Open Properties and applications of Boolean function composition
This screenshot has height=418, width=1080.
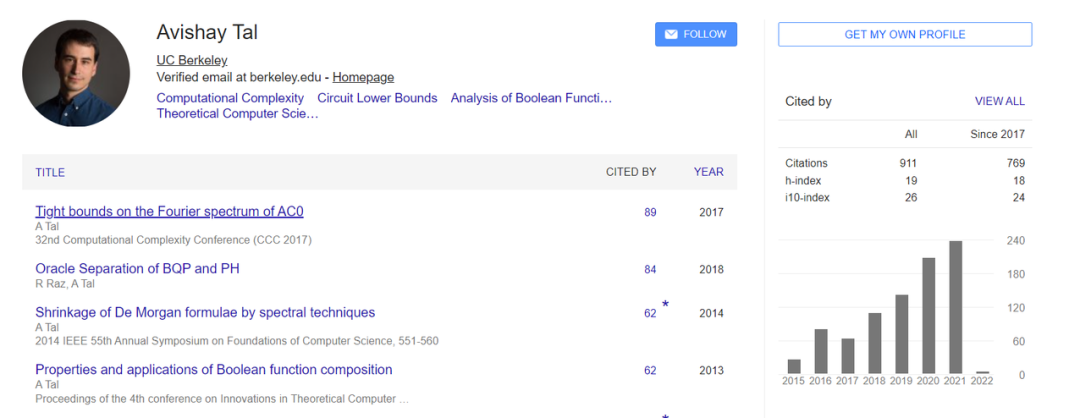tap(213, 369)
